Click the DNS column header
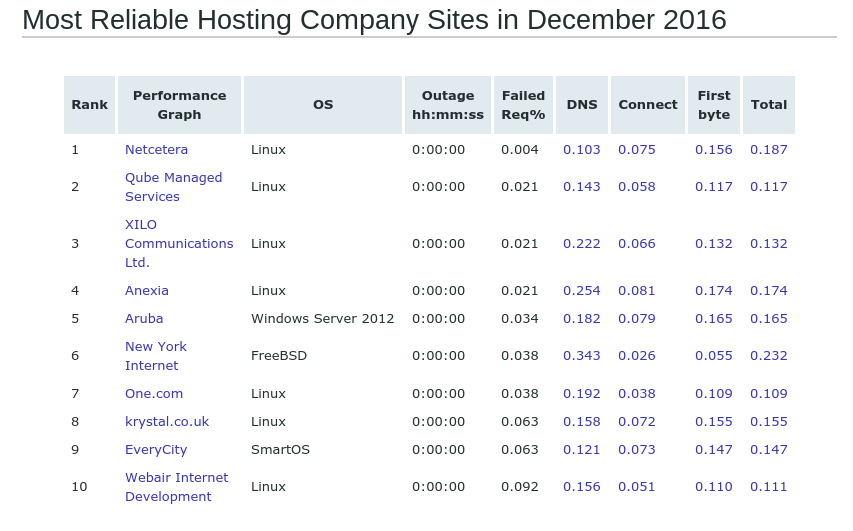This screenshot has width=853, height=531. point(582,105)
